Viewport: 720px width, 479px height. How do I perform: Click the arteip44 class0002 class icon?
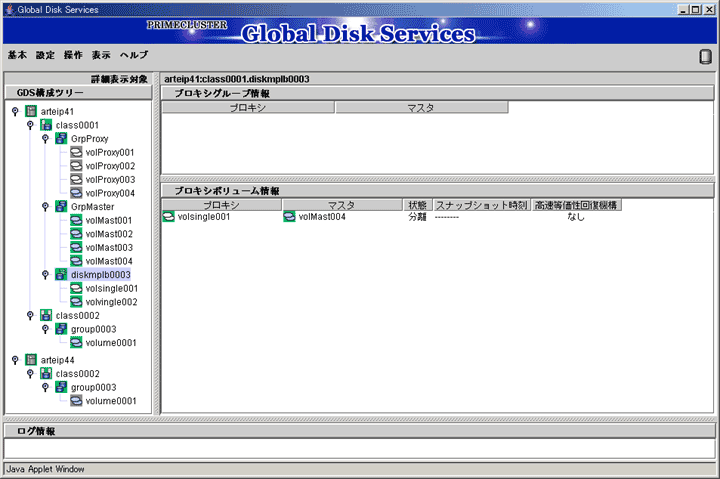point(46,373)
